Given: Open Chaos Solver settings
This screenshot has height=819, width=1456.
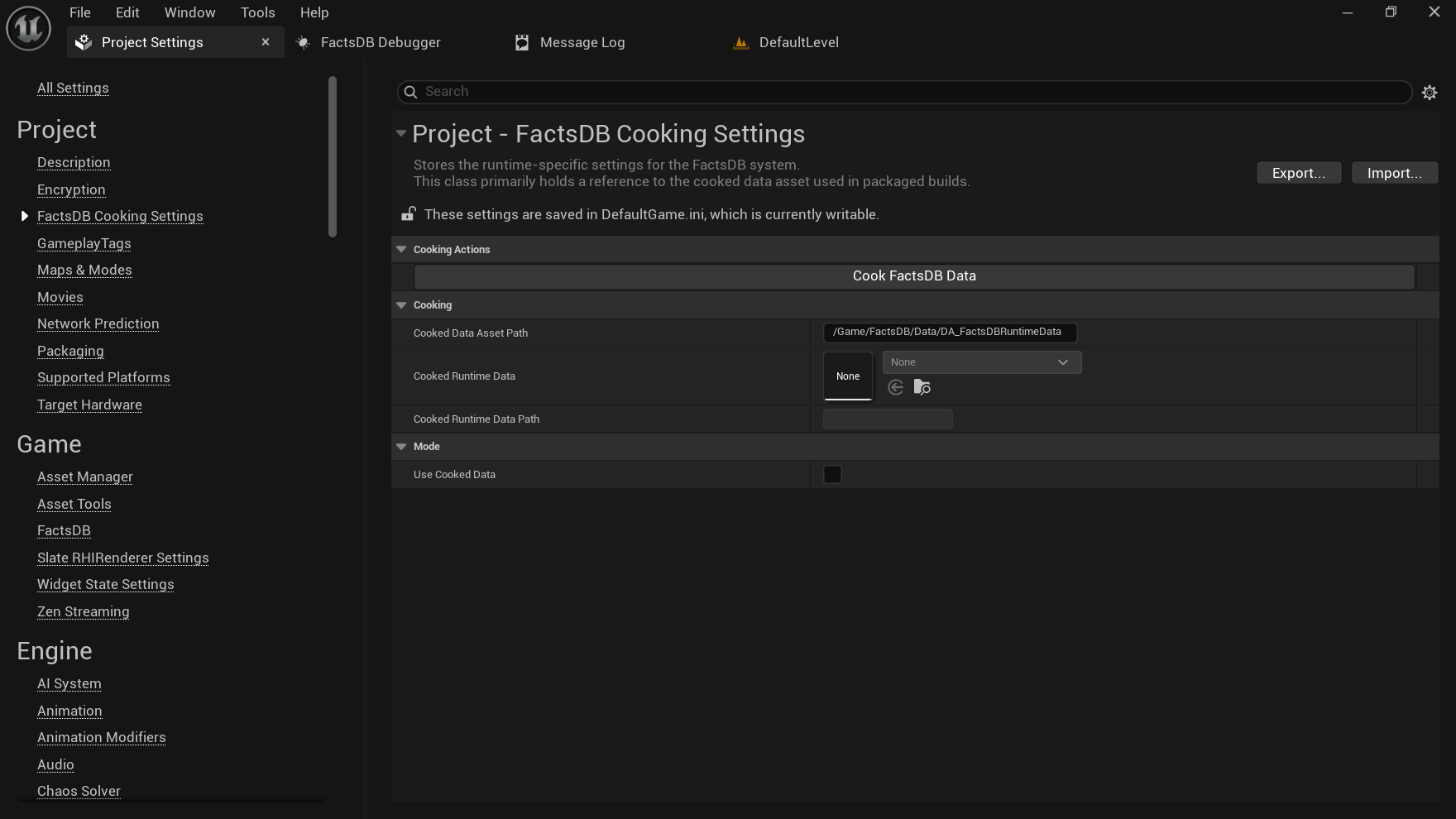Looking at the screenshot, I should coord(79,792).
